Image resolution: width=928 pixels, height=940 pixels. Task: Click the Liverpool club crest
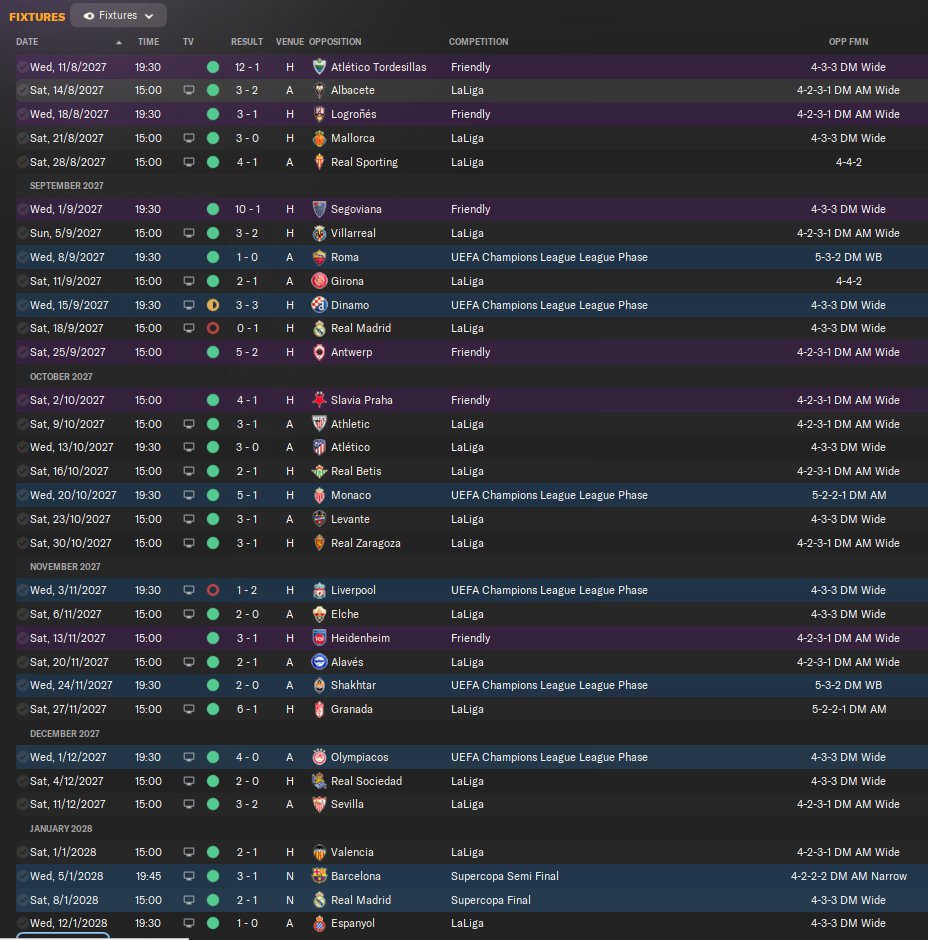click(319, 590)
